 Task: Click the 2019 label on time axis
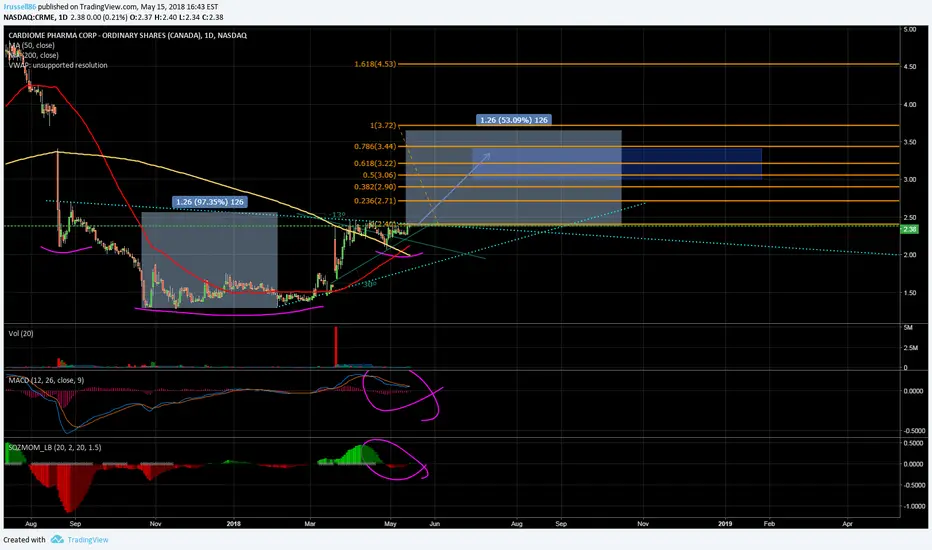(x=725, y=524)
